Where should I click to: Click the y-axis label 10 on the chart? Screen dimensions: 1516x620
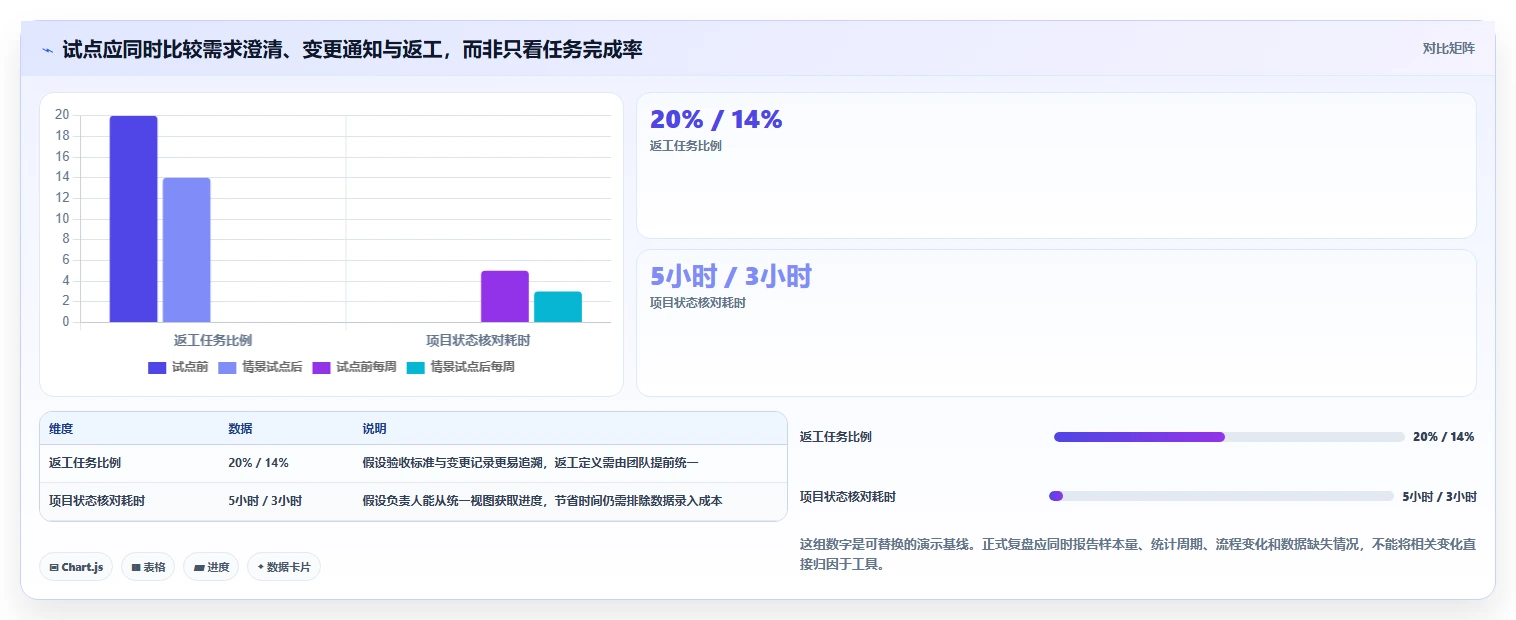pyautogui.click(x=62, y=219)
